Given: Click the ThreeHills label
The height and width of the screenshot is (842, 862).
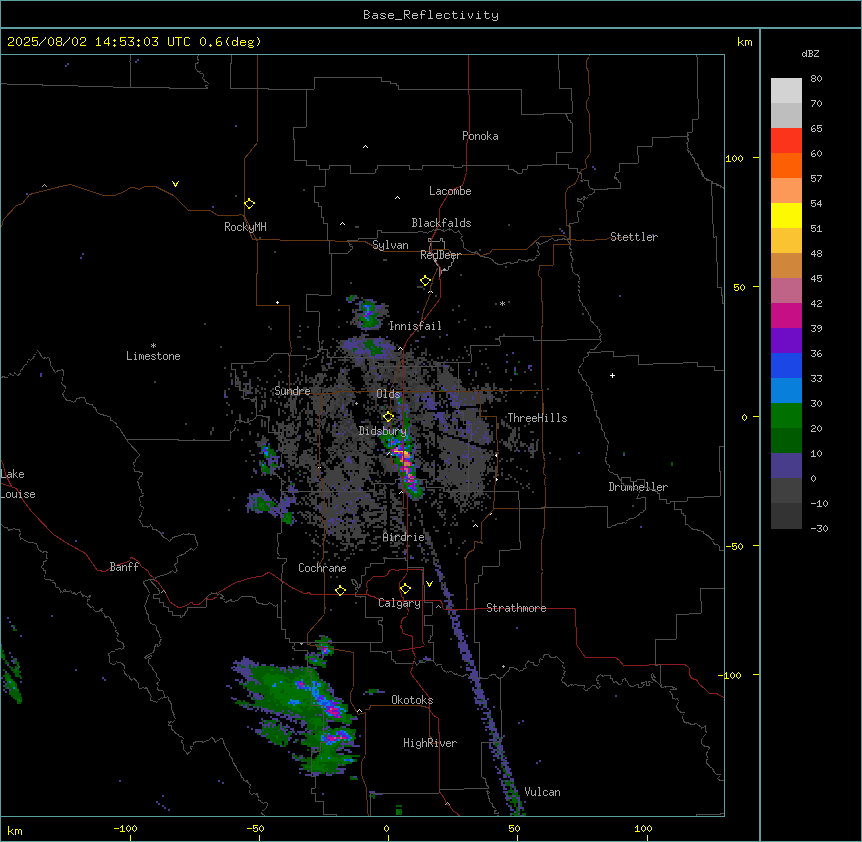Looking at the screenshot, I should click(x=537, y=418).
